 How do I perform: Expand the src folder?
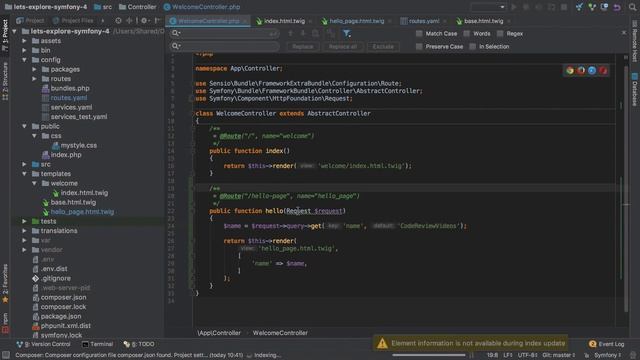click(24, 164)
